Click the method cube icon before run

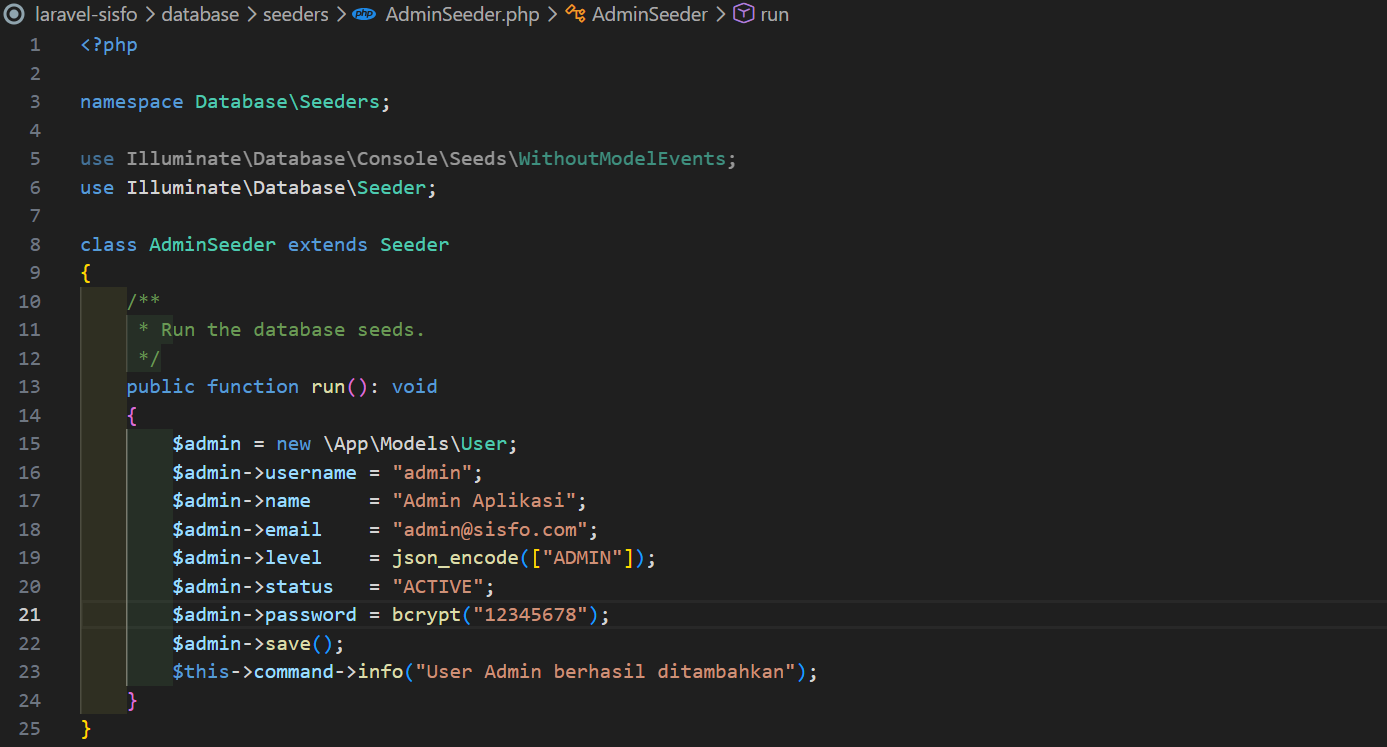(743, 14)
